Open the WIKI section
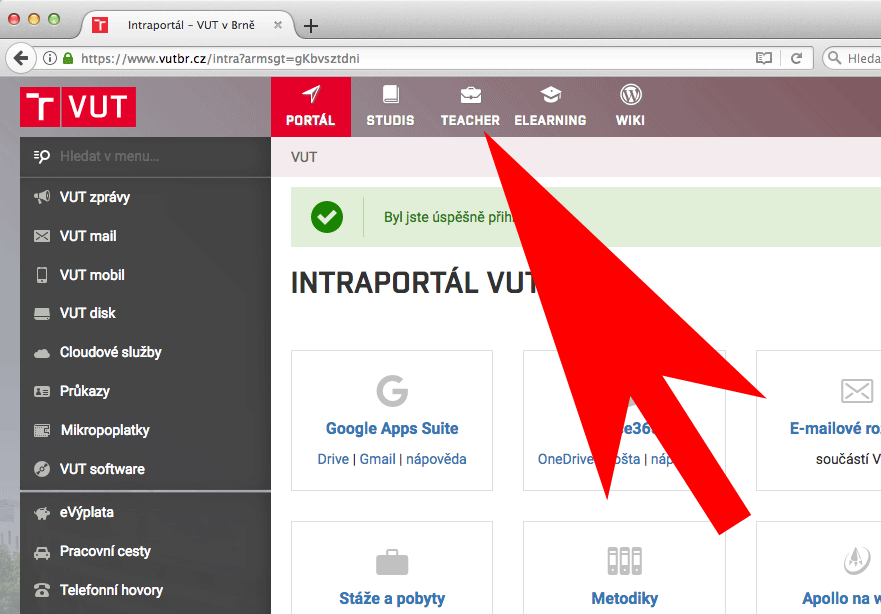 [x=630, y=107]
